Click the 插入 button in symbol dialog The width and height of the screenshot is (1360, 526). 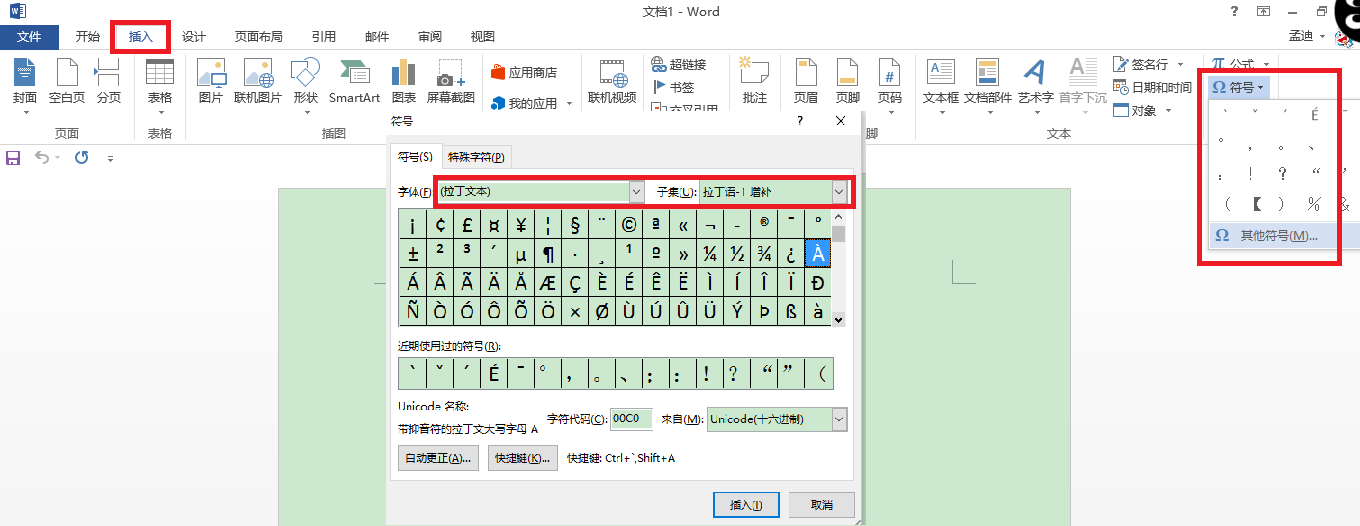747,505
